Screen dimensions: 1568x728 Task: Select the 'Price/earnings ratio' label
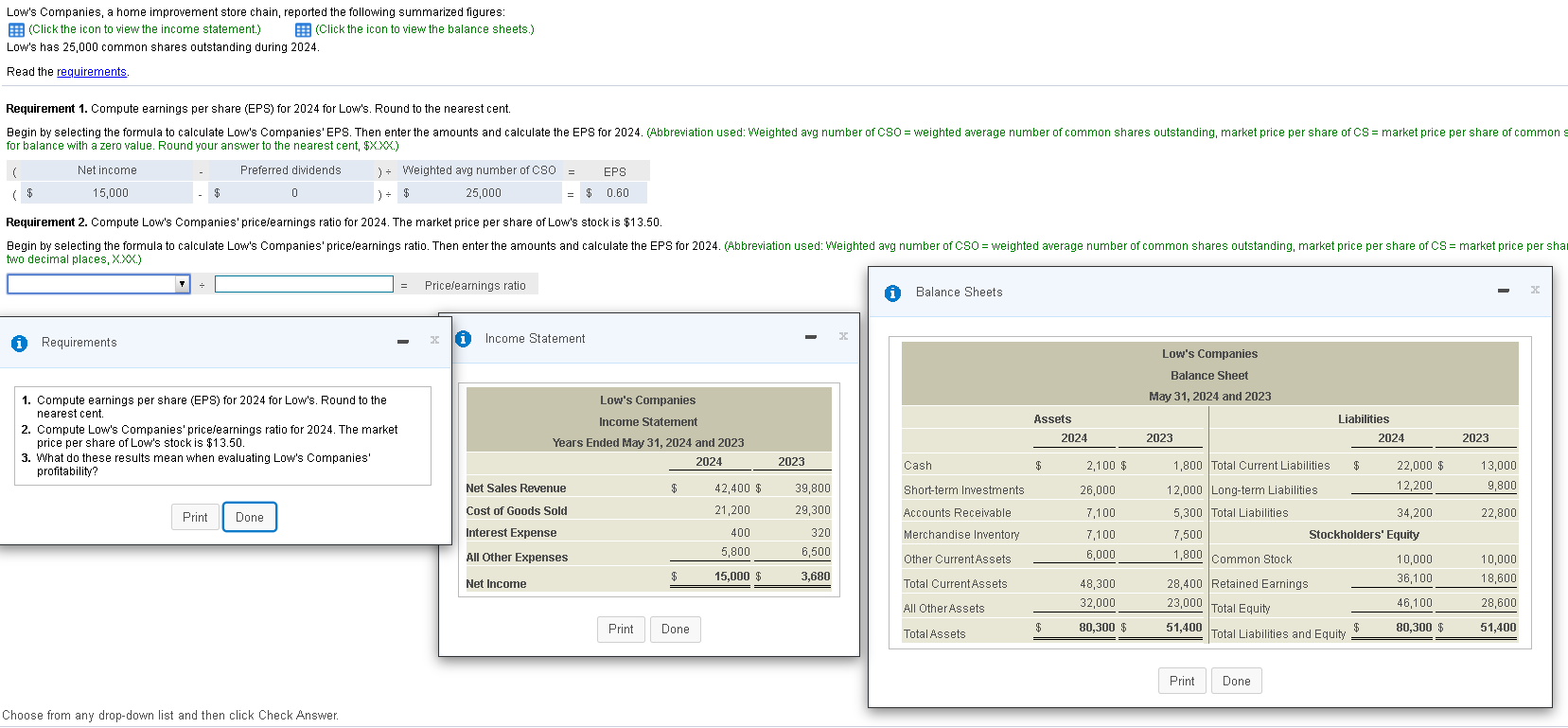coord(475,286)
